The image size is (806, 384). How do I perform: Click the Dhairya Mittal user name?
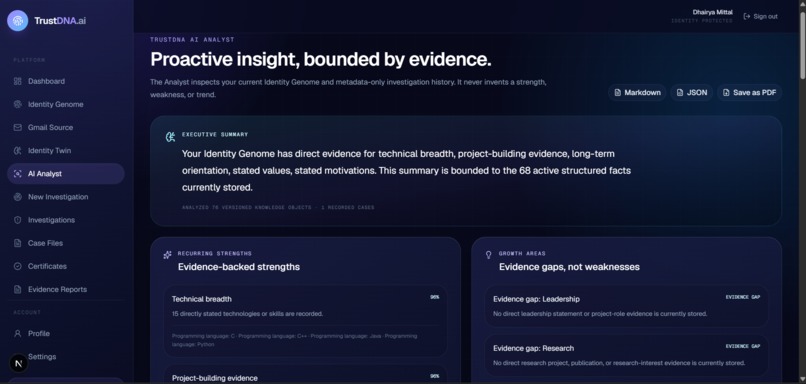pyautogui.click(x=712, y=12)
